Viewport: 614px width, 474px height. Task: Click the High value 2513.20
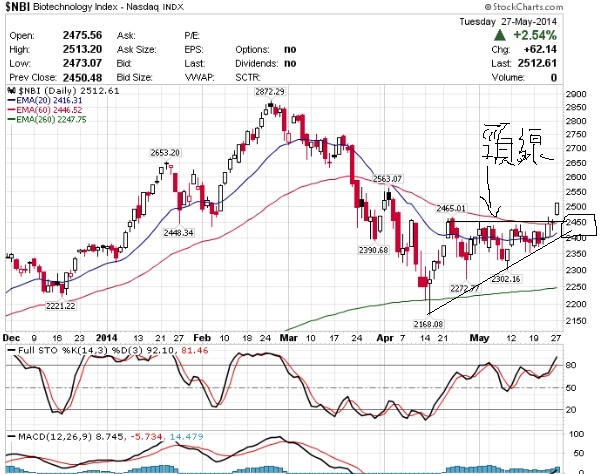tap(82, 49)
